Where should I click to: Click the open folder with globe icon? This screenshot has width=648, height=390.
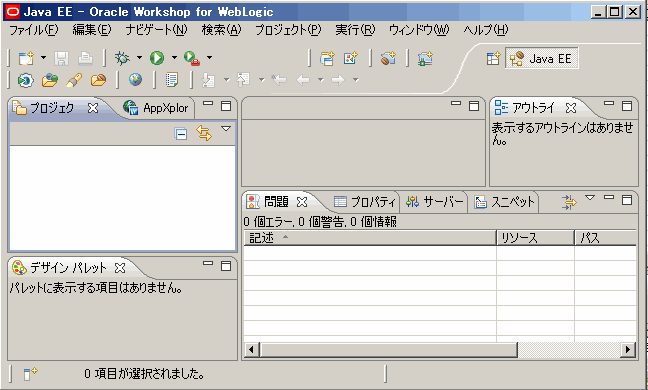coord(50,80)
